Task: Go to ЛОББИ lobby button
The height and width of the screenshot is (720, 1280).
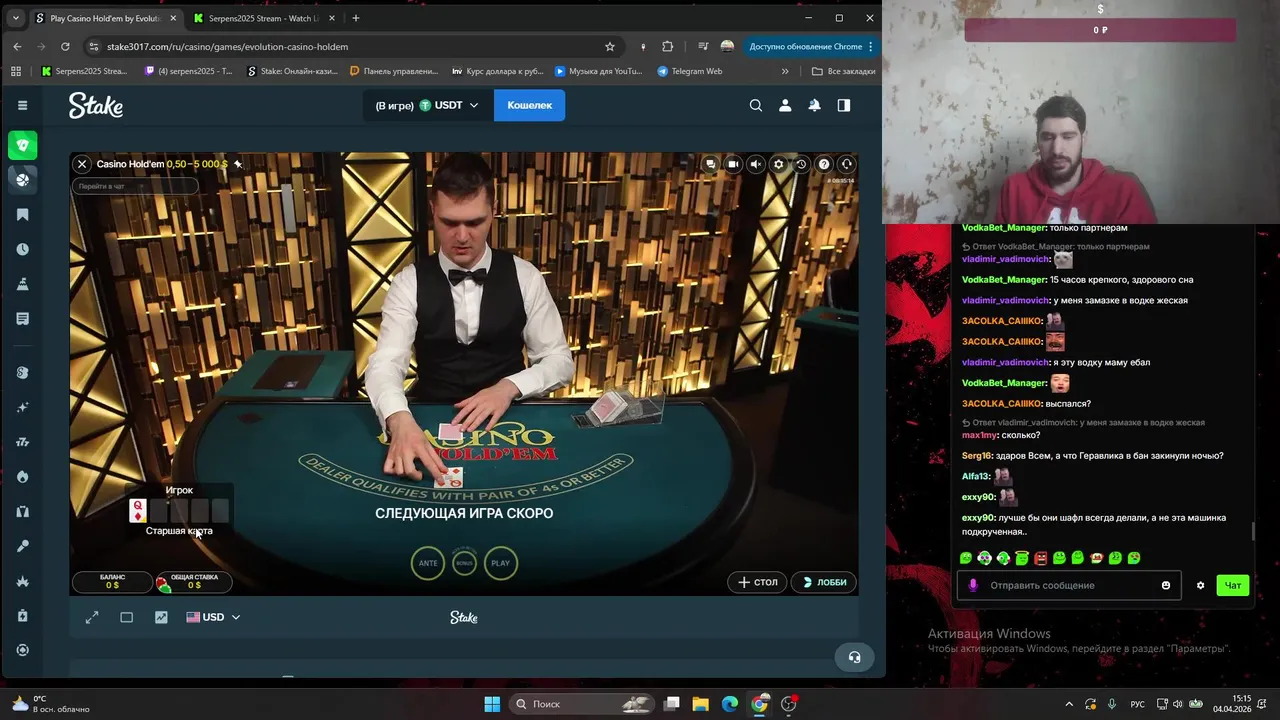Action: pyautogui.click(x=824, y=582)
